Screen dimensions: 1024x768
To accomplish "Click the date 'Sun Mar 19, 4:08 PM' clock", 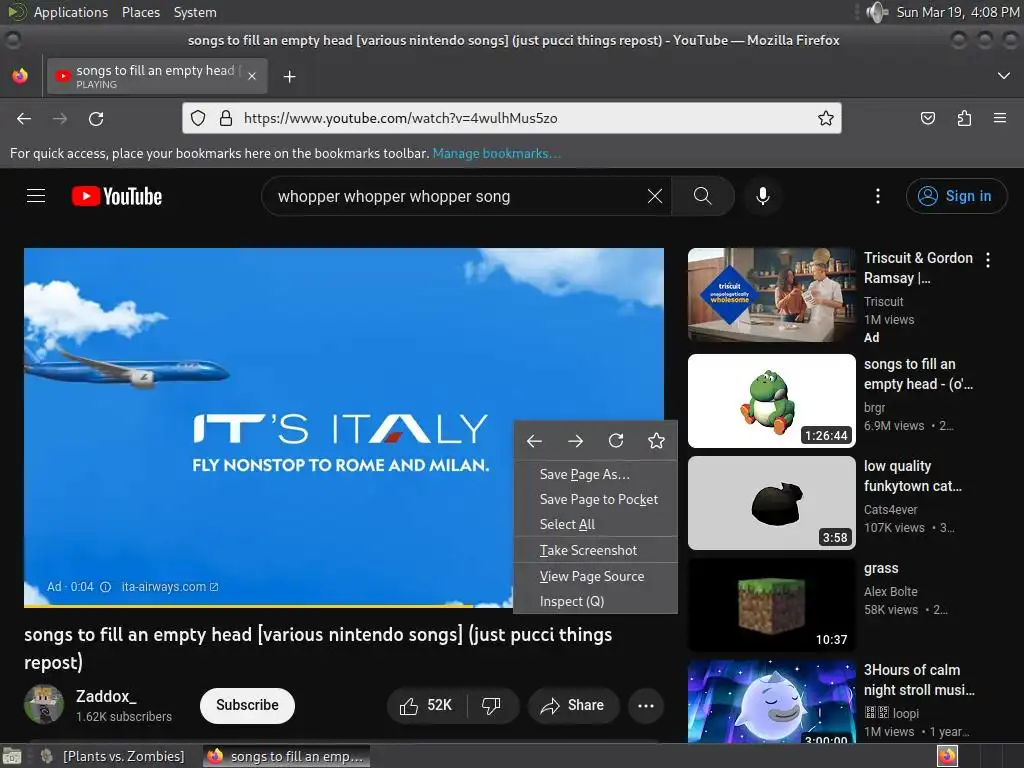I will coord(957,12).
